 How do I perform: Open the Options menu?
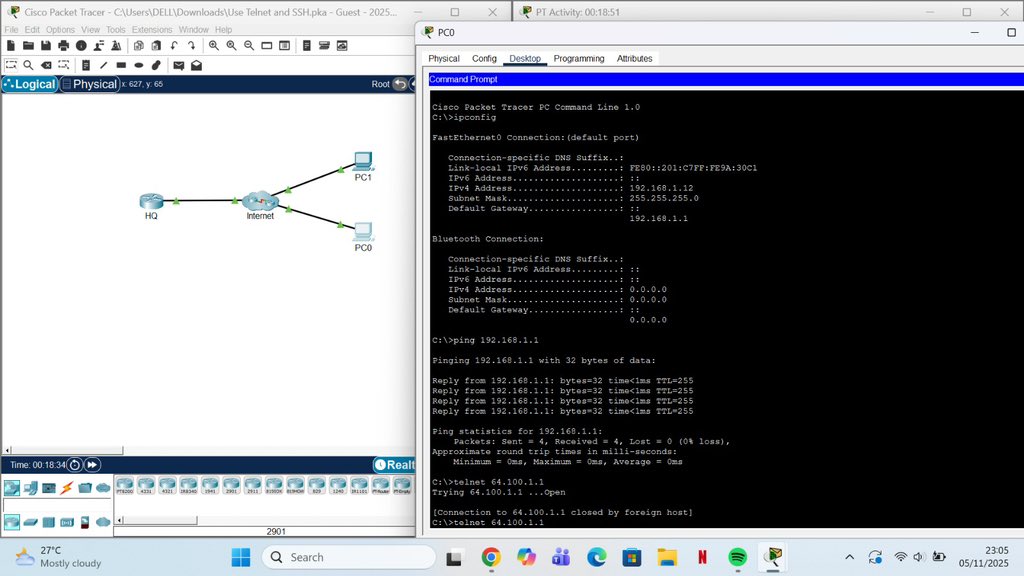coord(60,29)
